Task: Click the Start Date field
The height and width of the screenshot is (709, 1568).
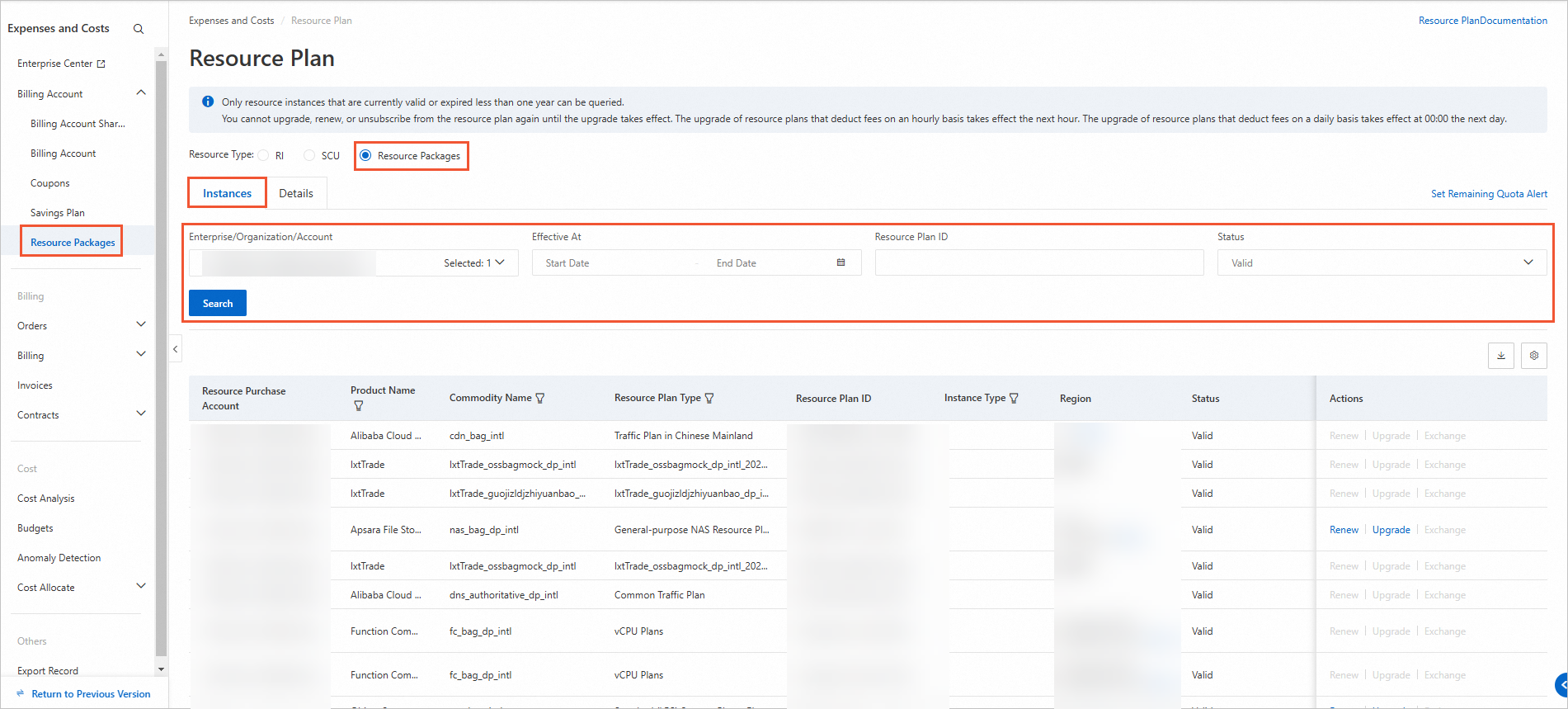Action: [614, 263]
